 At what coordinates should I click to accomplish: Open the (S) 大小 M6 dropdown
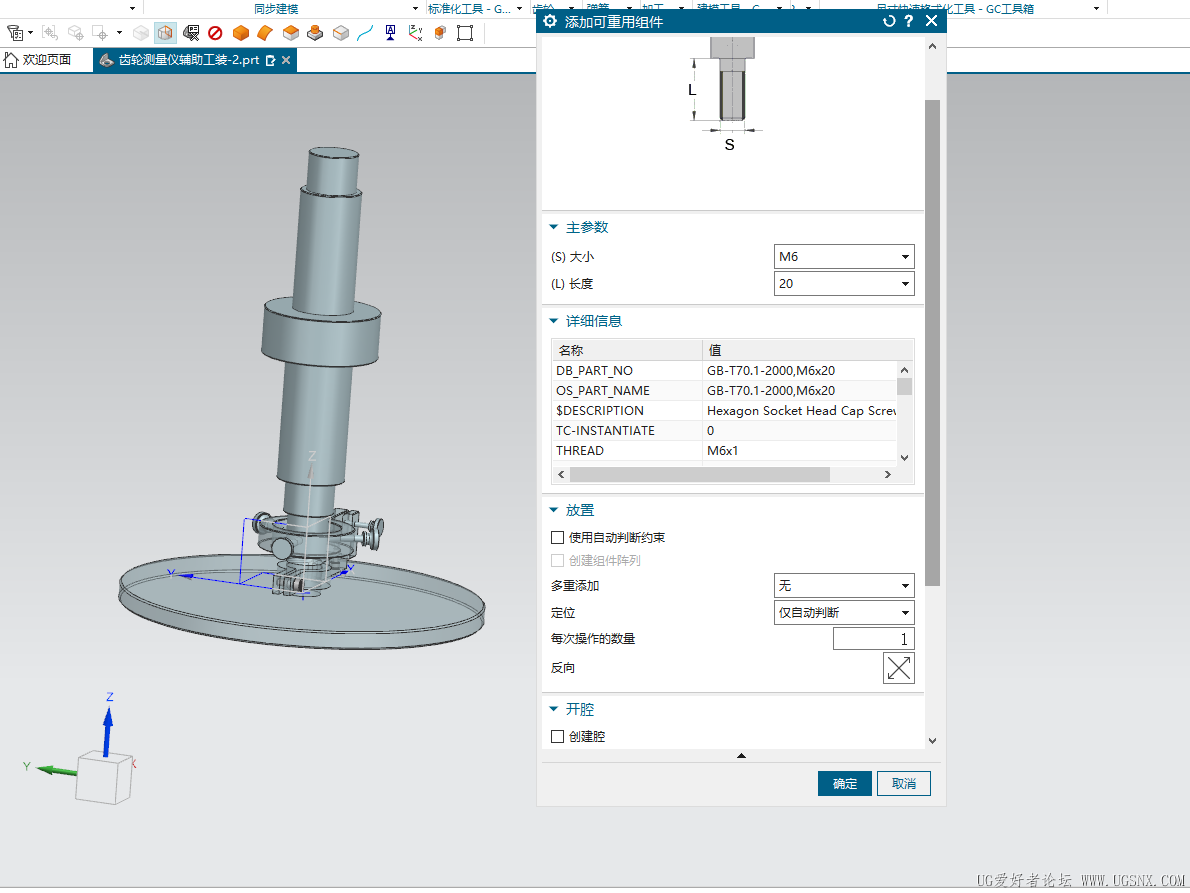(x=844, y=257)
